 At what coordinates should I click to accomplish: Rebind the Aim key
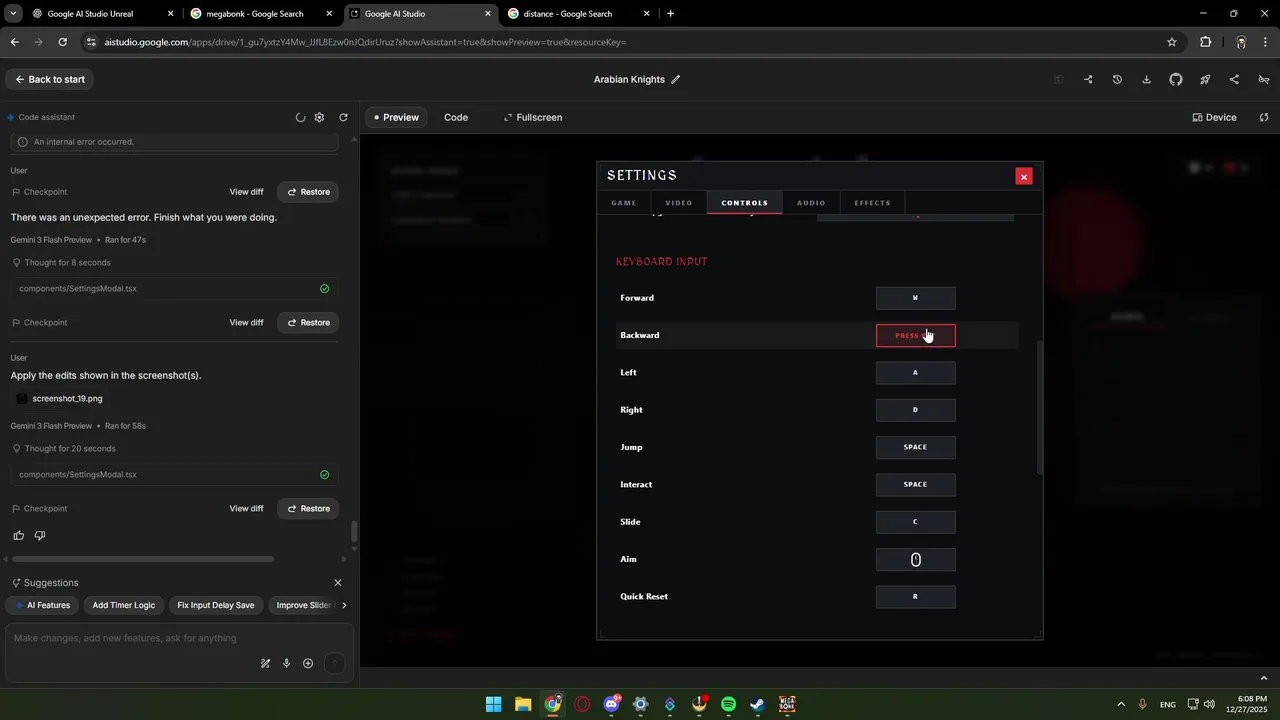click(915, 560)
